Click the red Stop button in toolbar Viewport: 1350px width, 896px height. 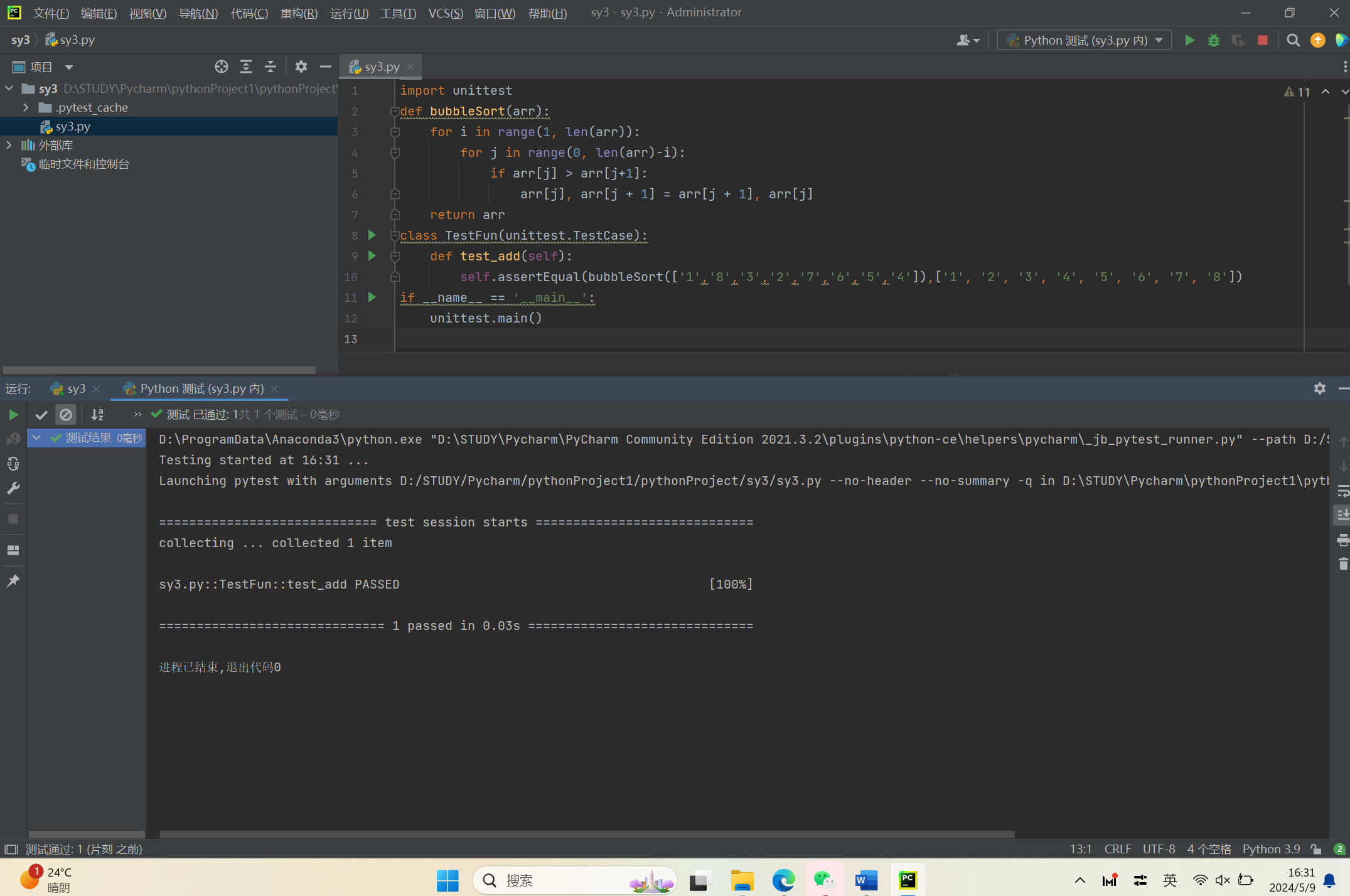coord(1263,40)
